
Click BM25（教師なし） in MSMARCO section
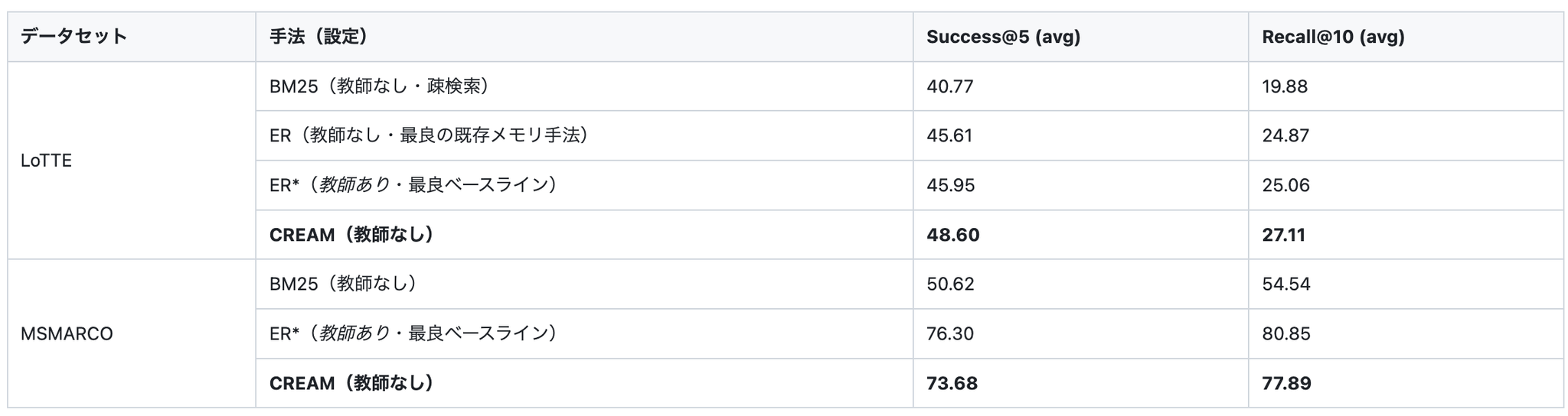[343, 284]
